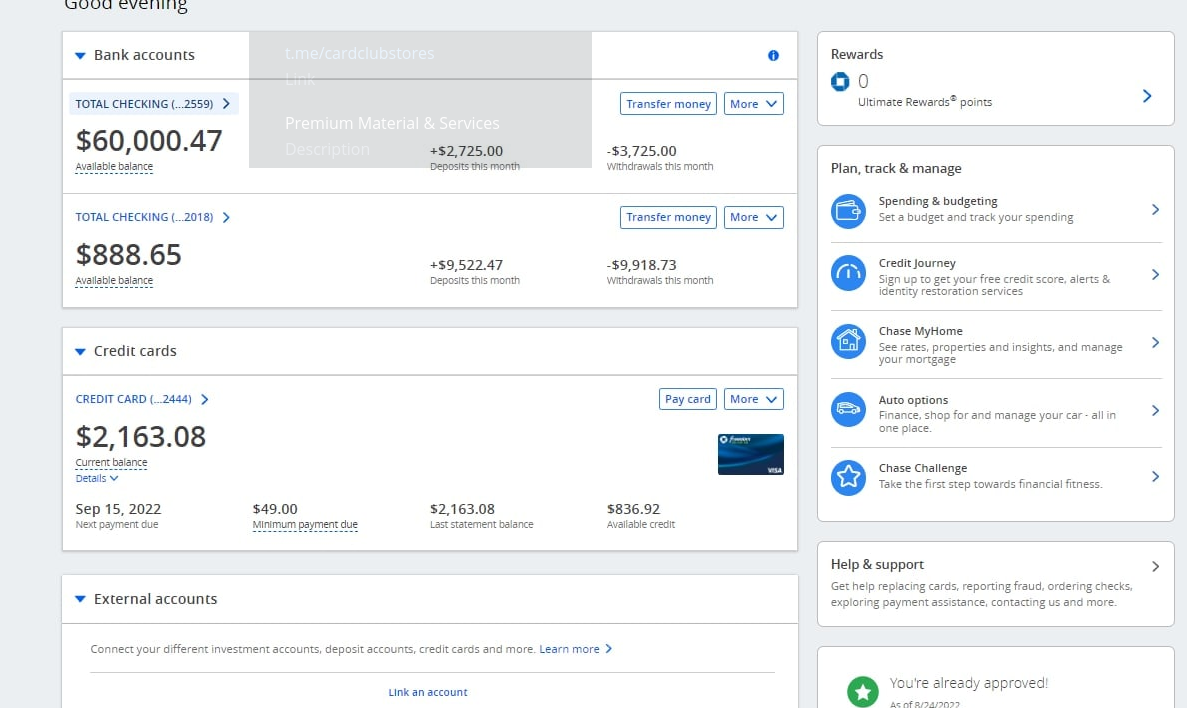Click the You're already approved! text

(969, 683)
